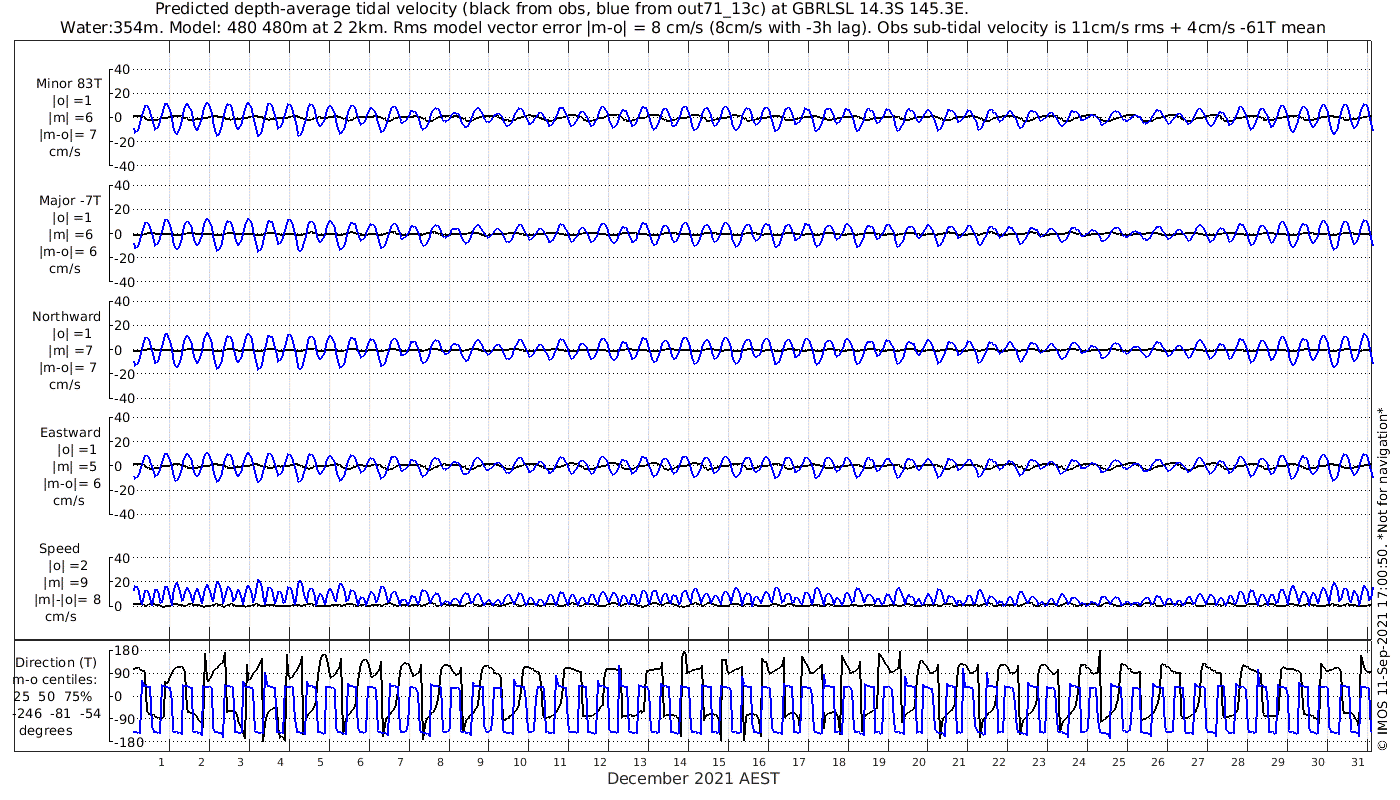
Task: Click day '20' on the date axis
Action: 919,762
